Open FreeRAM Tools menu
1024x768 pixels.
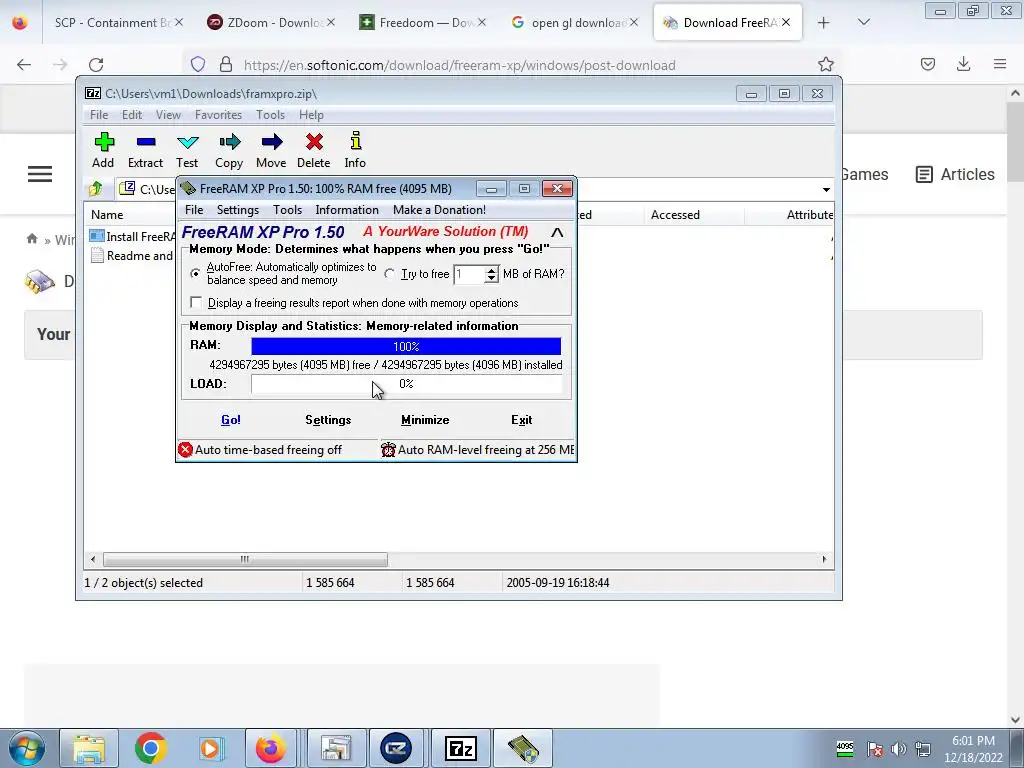(x=287, y=210)
